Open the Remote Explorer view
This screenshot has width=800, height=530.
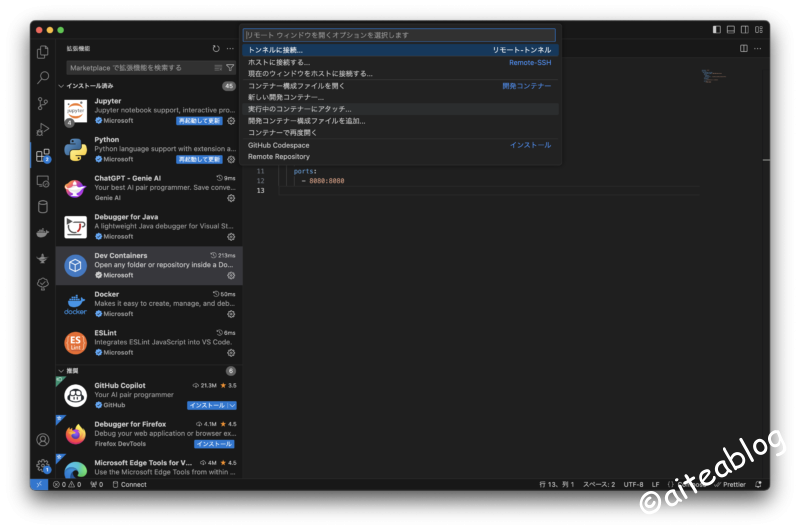coord(43,181)
